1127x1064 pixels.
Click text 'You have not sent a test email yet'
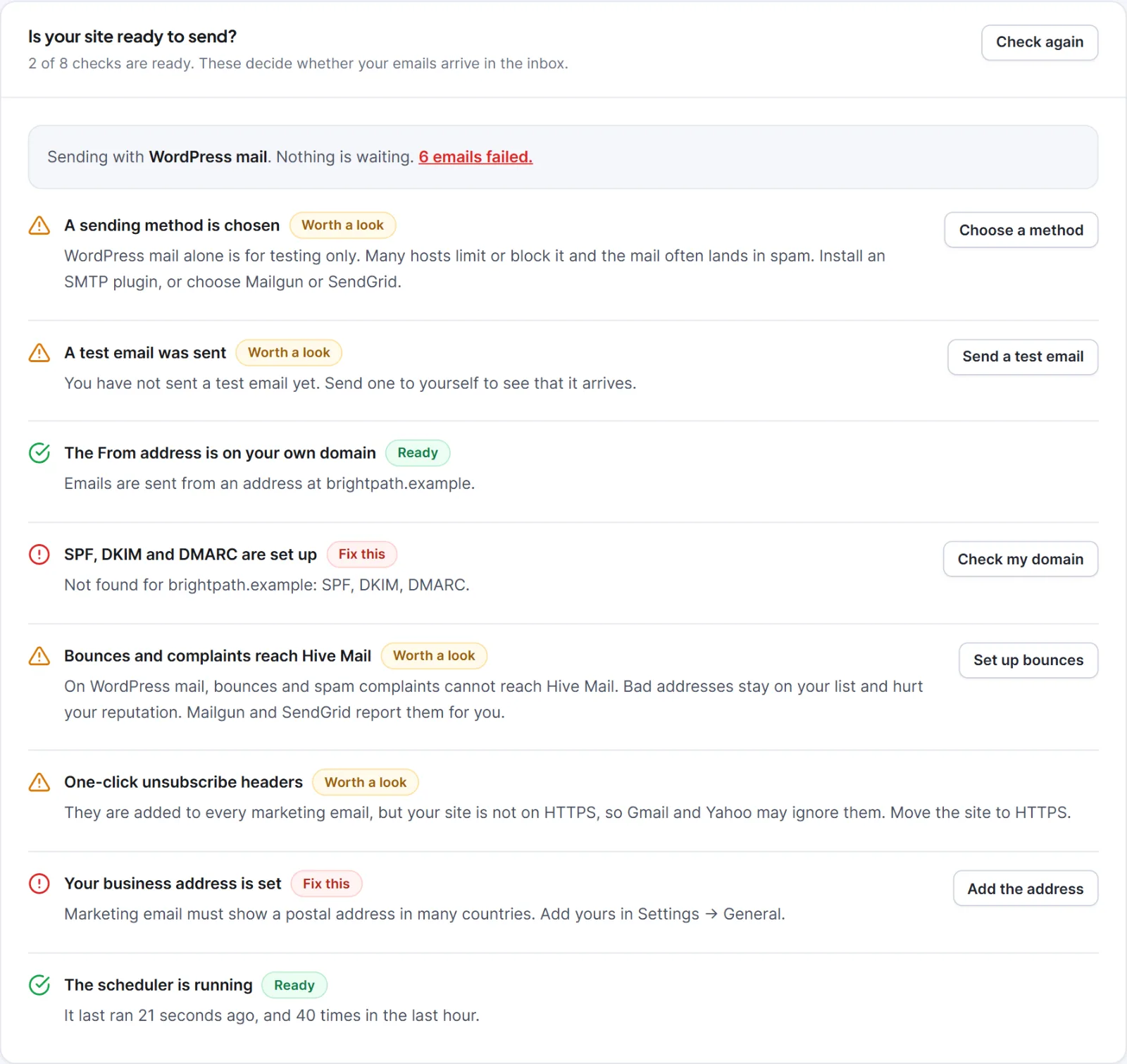tap(190, 383)
